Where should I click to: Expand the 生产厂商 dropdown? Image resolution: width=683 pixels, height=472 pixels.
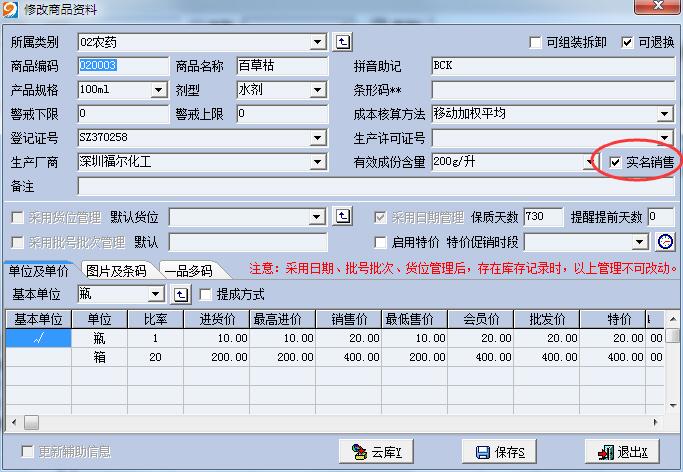click(318, 162)
